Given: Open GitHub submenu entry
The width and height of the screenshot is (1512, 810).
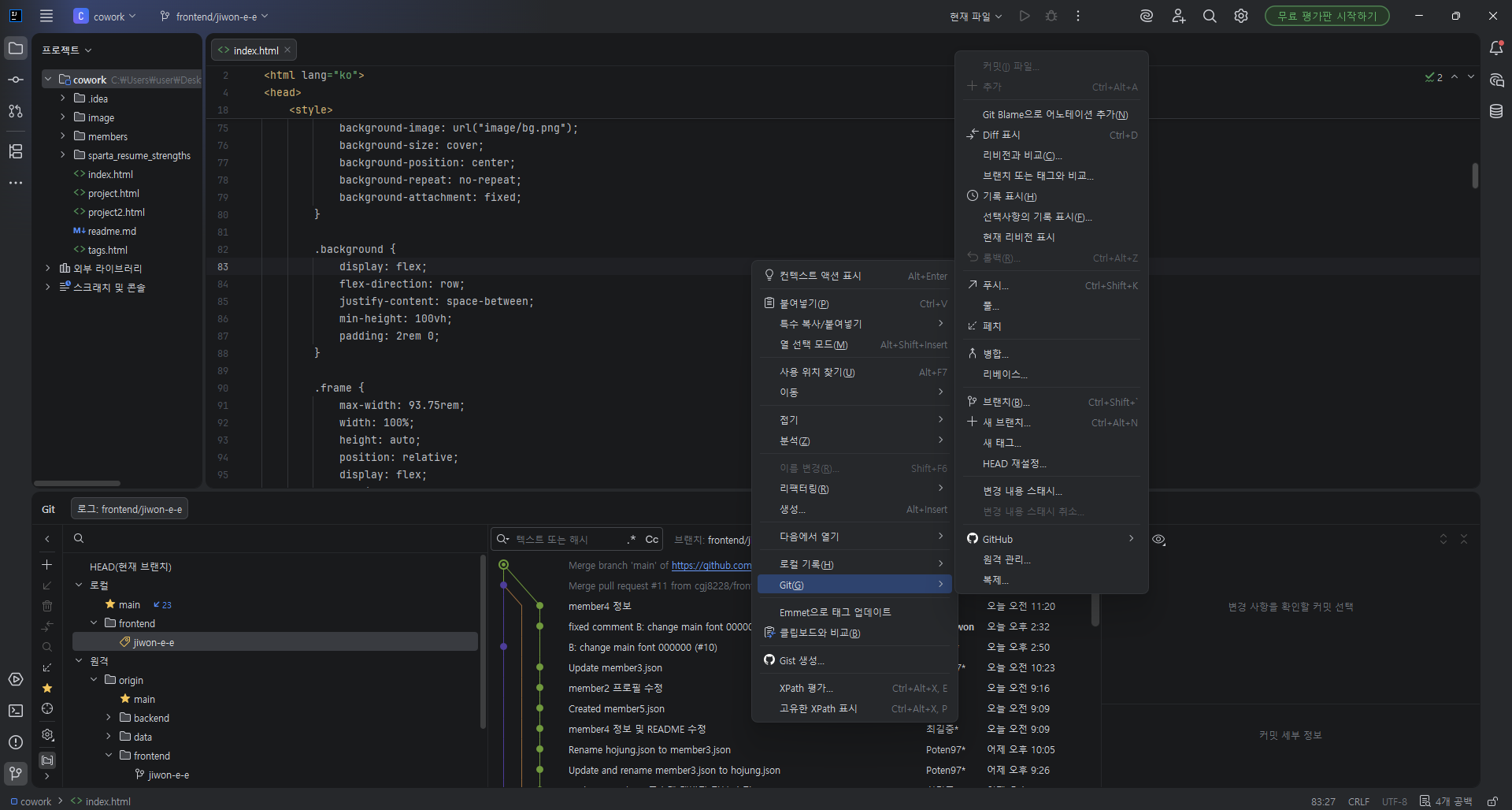Looking at the screenshot, I should coord(1051,539).
